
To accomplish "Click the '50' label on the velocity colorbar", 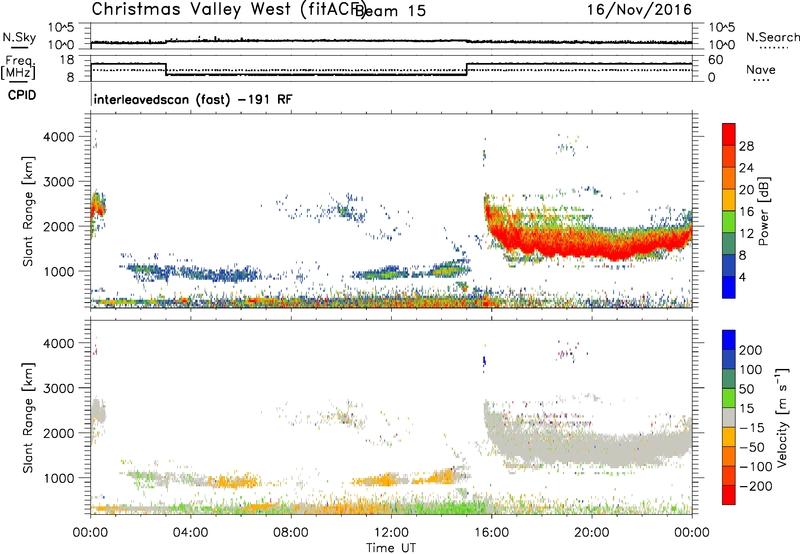I will (746, 389).
